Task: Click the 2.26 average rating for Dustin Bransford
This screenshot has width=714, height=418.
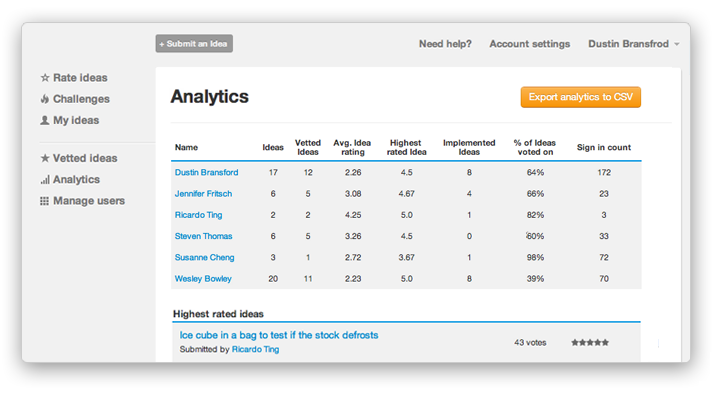Action: pos(353,173)
